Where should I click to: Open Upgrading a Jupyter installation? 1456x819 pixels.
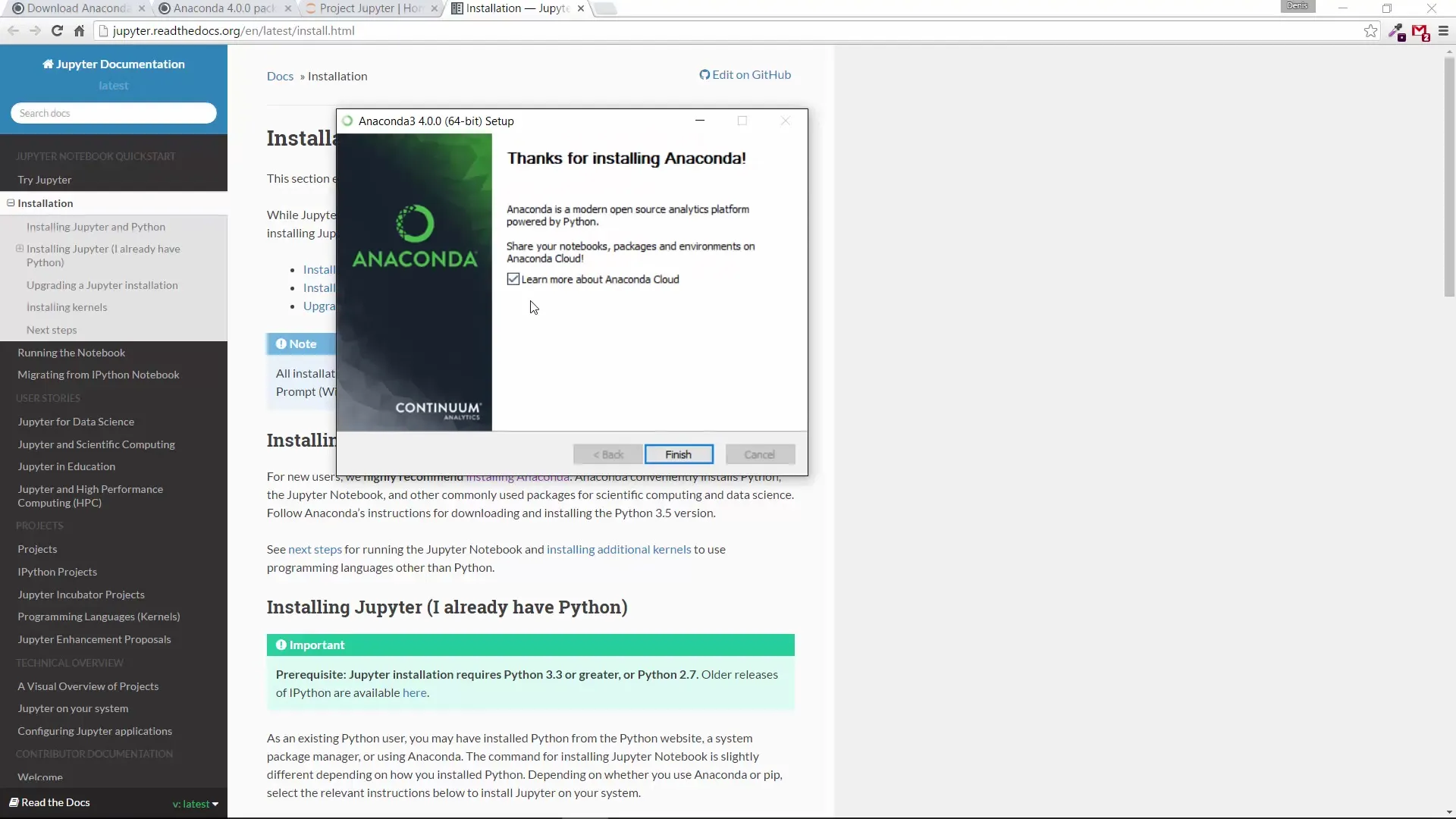[x=102, y=285]
